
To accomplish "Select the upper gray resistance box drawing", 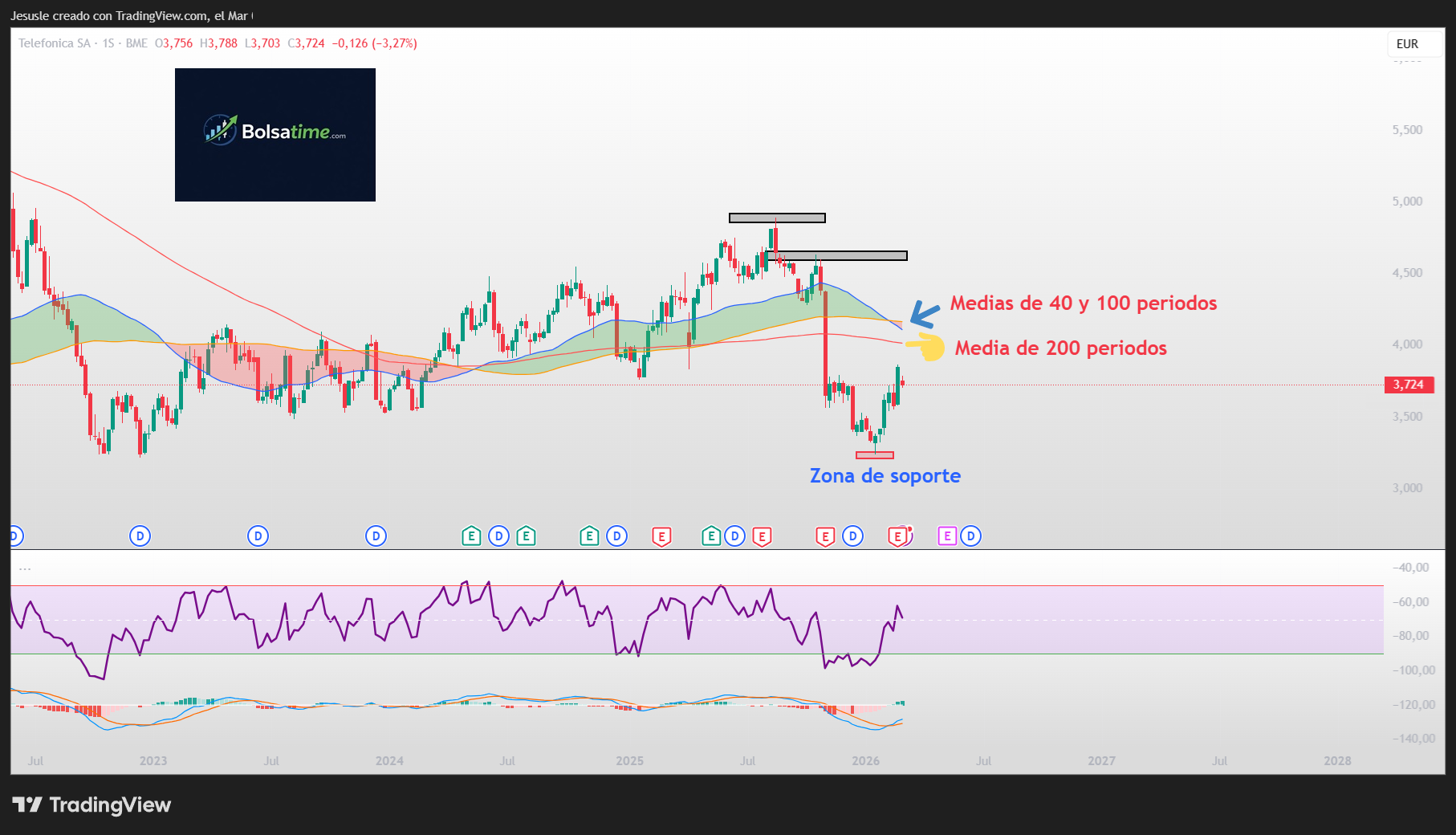I will click(x=775, y=217).
